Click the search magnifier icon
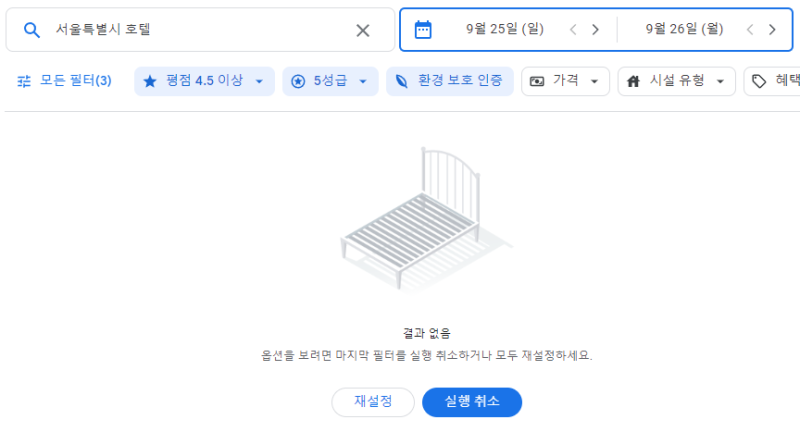800x432 pixels. pyautogui.click(x=31, y=30)
